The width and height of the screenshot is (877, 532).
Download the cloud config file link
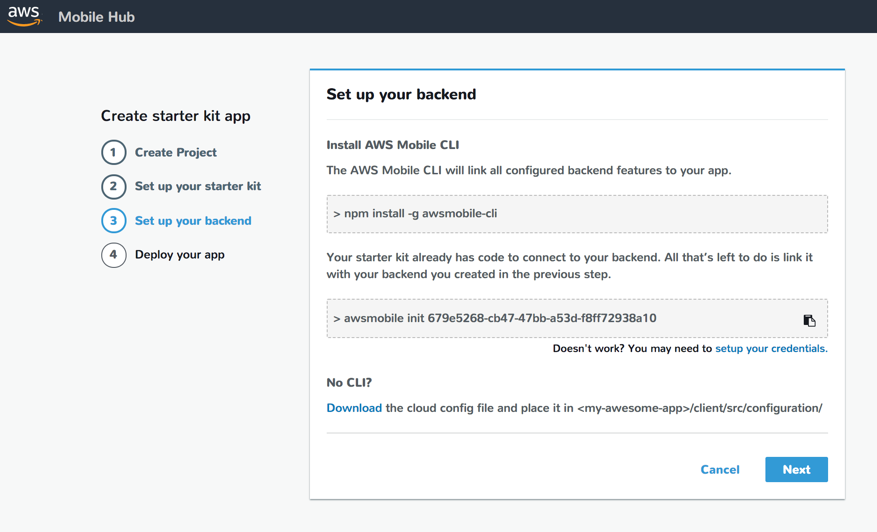pos(354,408)
